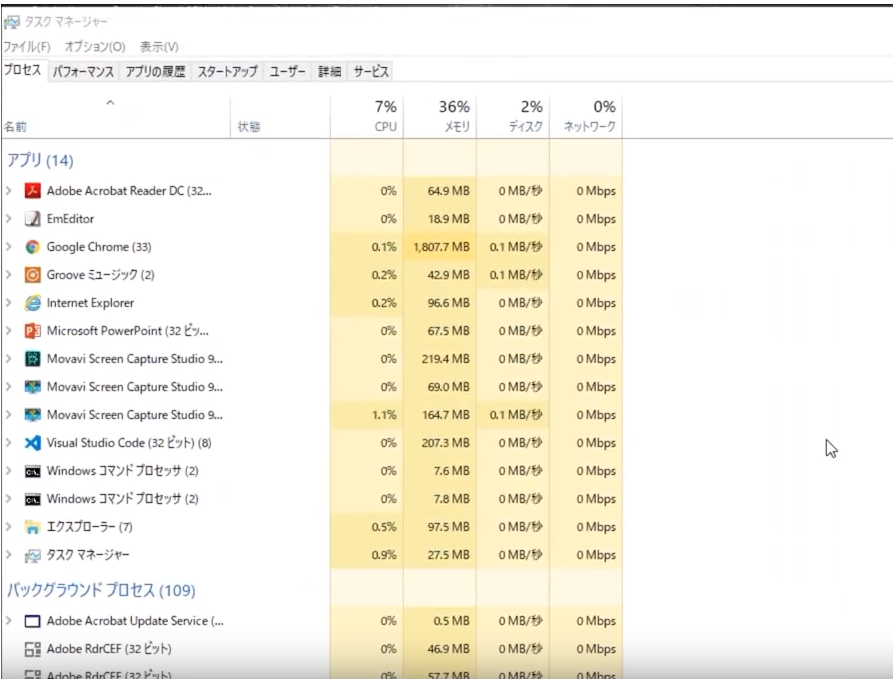The width and height of the screenshot is (893, 679).
Task: Sort processes by メモリ column
Action: coord(440,117)
